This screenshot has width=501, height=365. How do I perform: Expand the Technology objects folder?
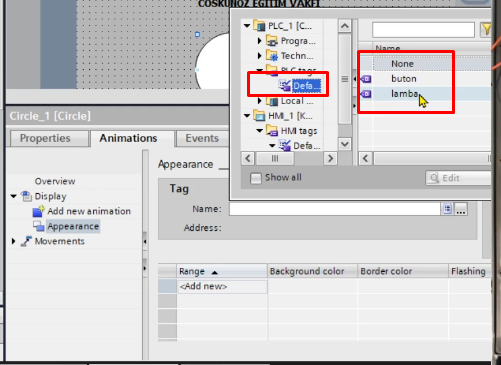tap(259, 56)
